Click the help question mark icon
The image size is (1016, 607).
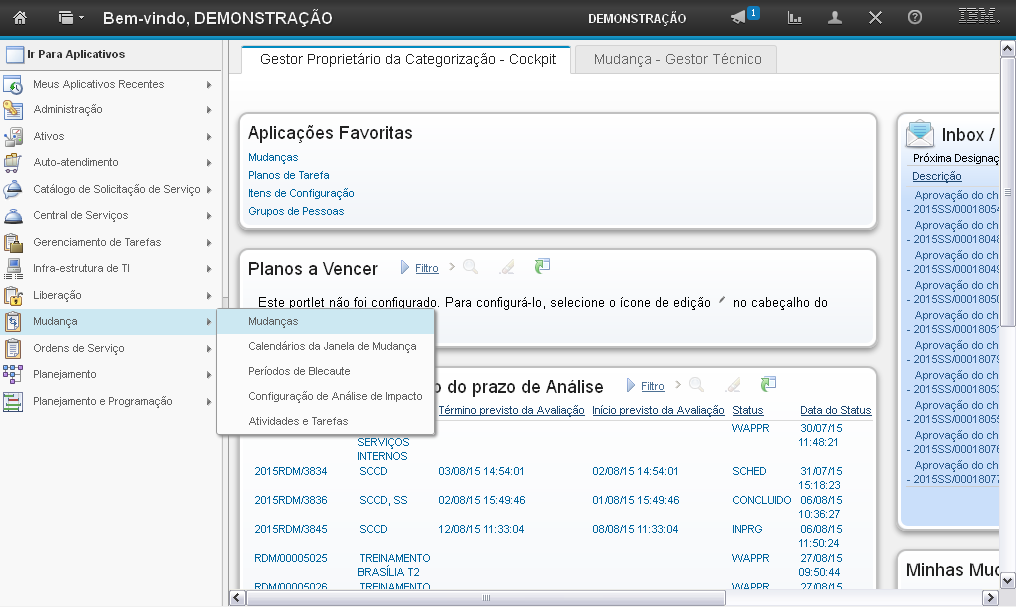click(914, 18)
